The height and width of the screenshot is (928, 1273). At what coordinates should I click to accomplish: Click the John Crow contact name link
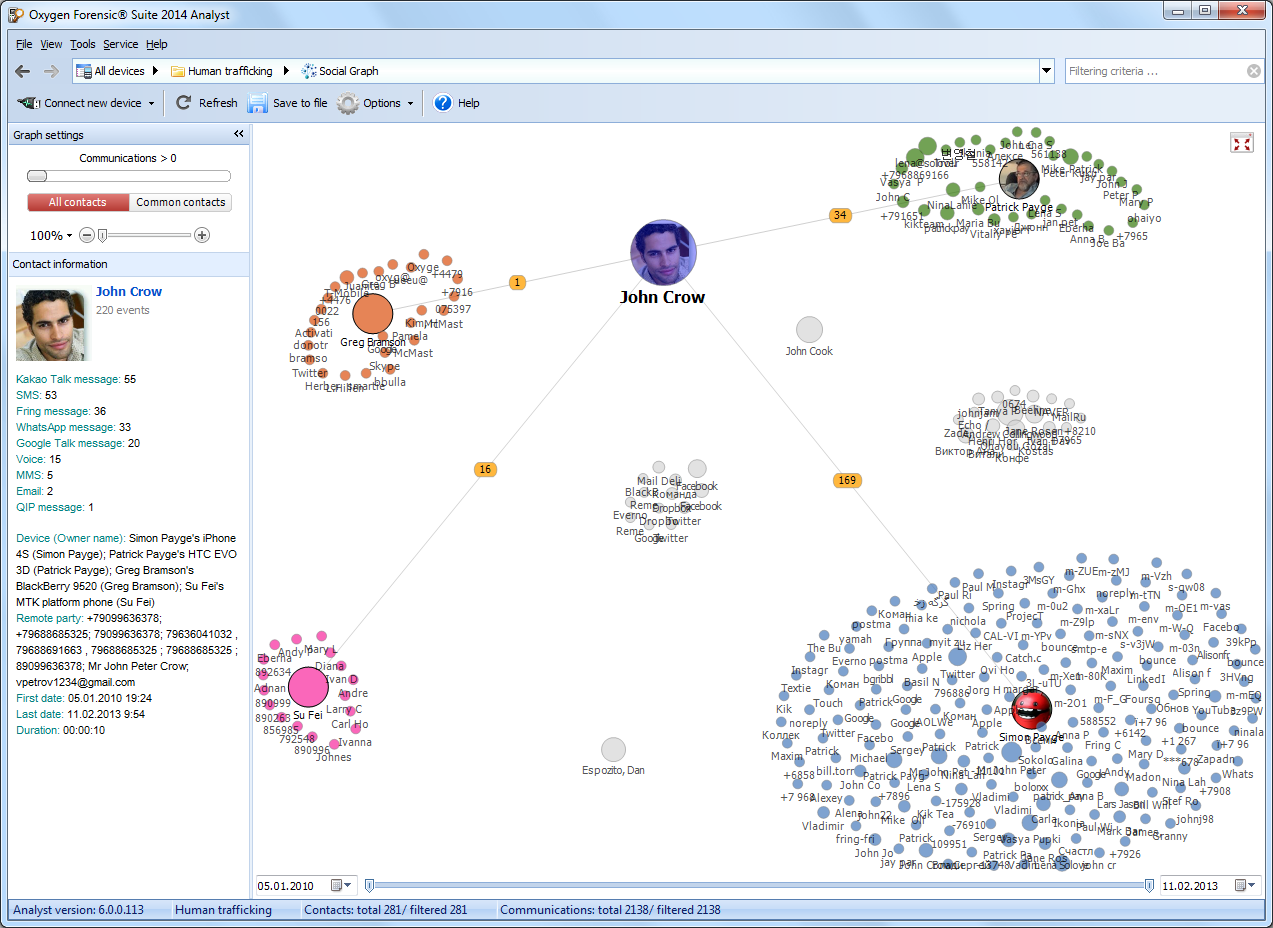pyautogui.click(x=128, y=292)
